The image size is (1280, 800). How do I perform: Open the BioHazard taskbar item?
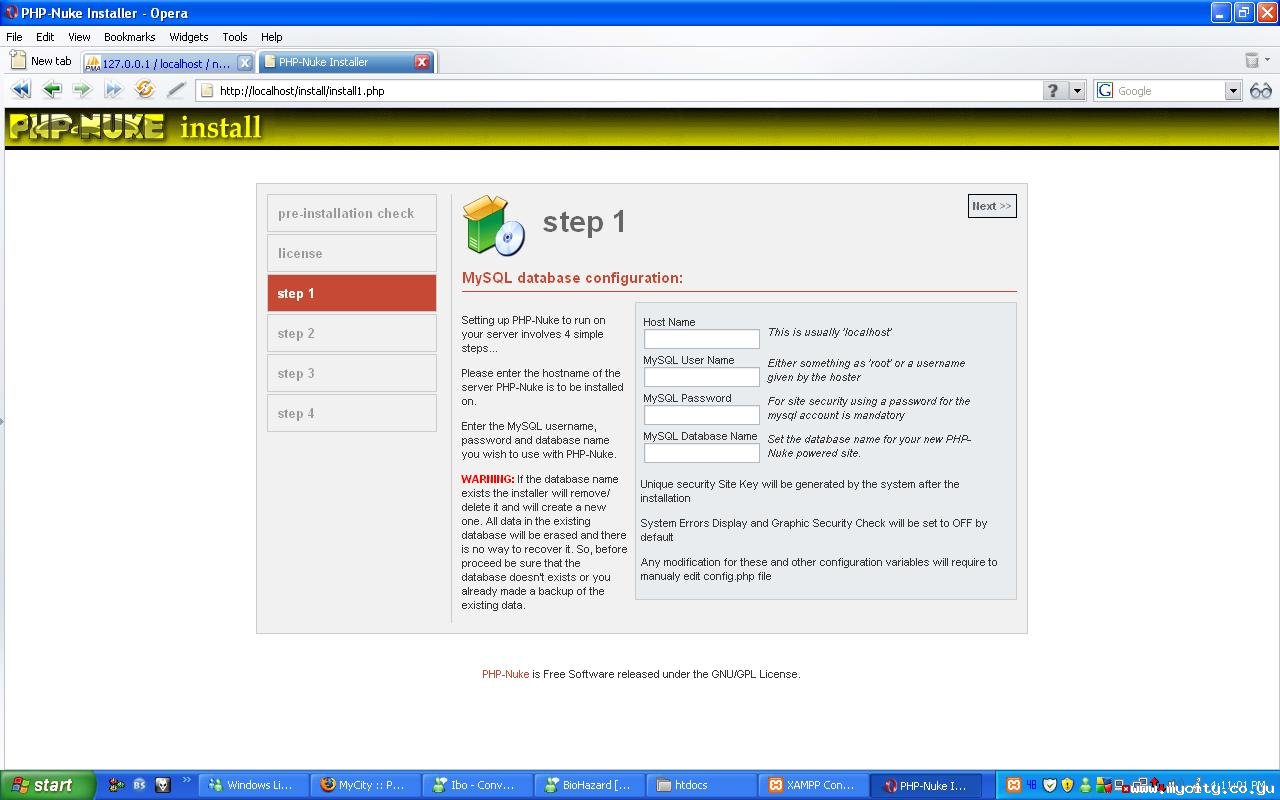590,785
